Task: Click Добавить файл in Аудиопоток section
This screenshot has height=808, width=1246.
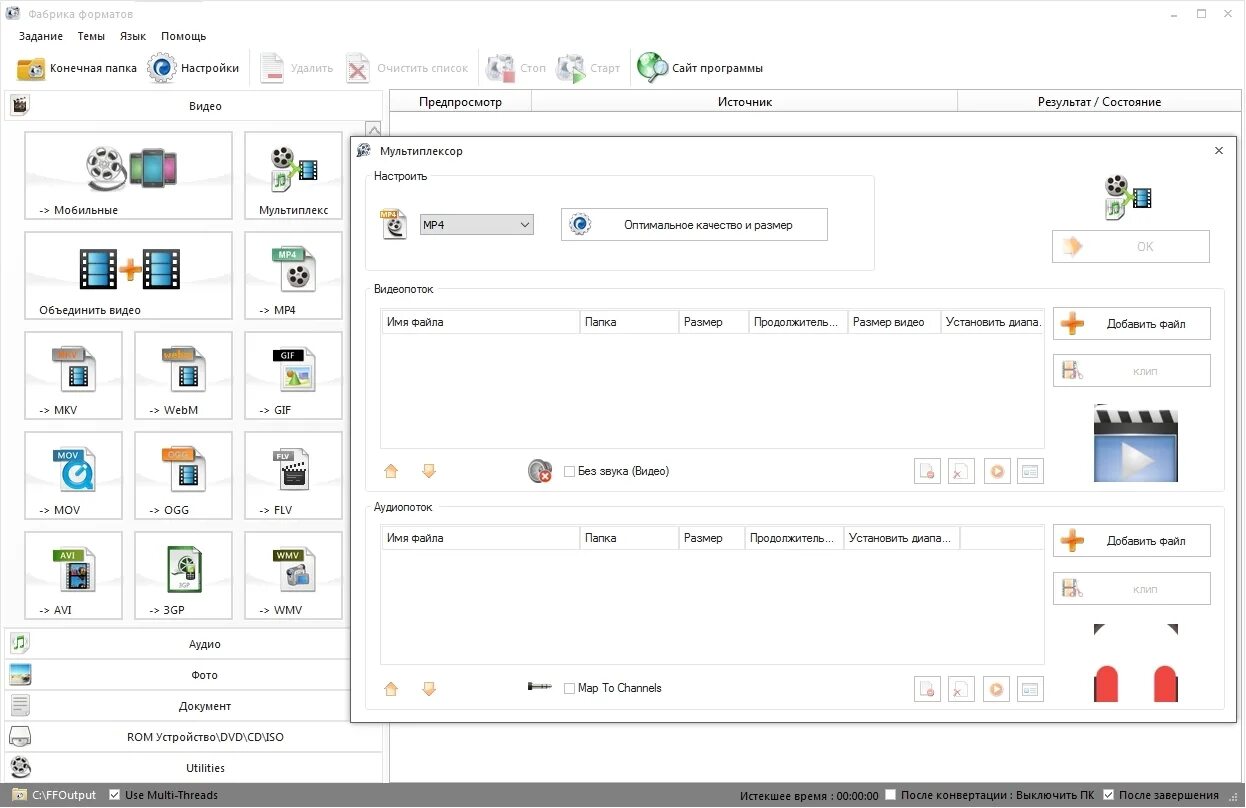Action: [1132, 541]
